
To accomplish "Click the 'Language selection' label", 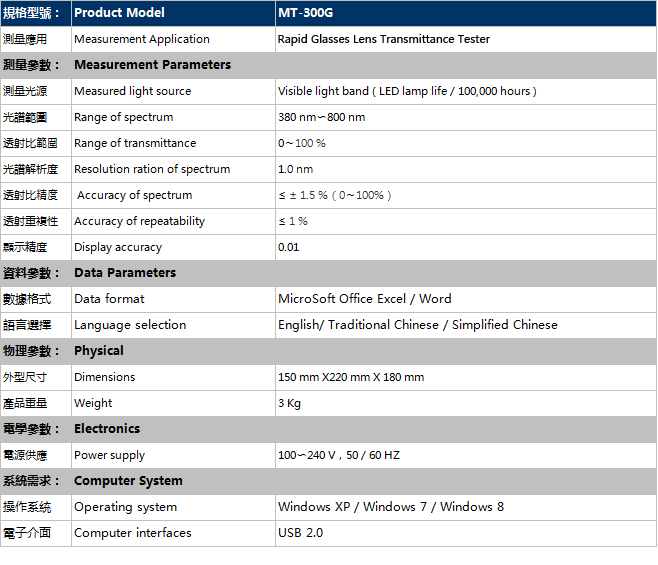I will coord(130,325).
